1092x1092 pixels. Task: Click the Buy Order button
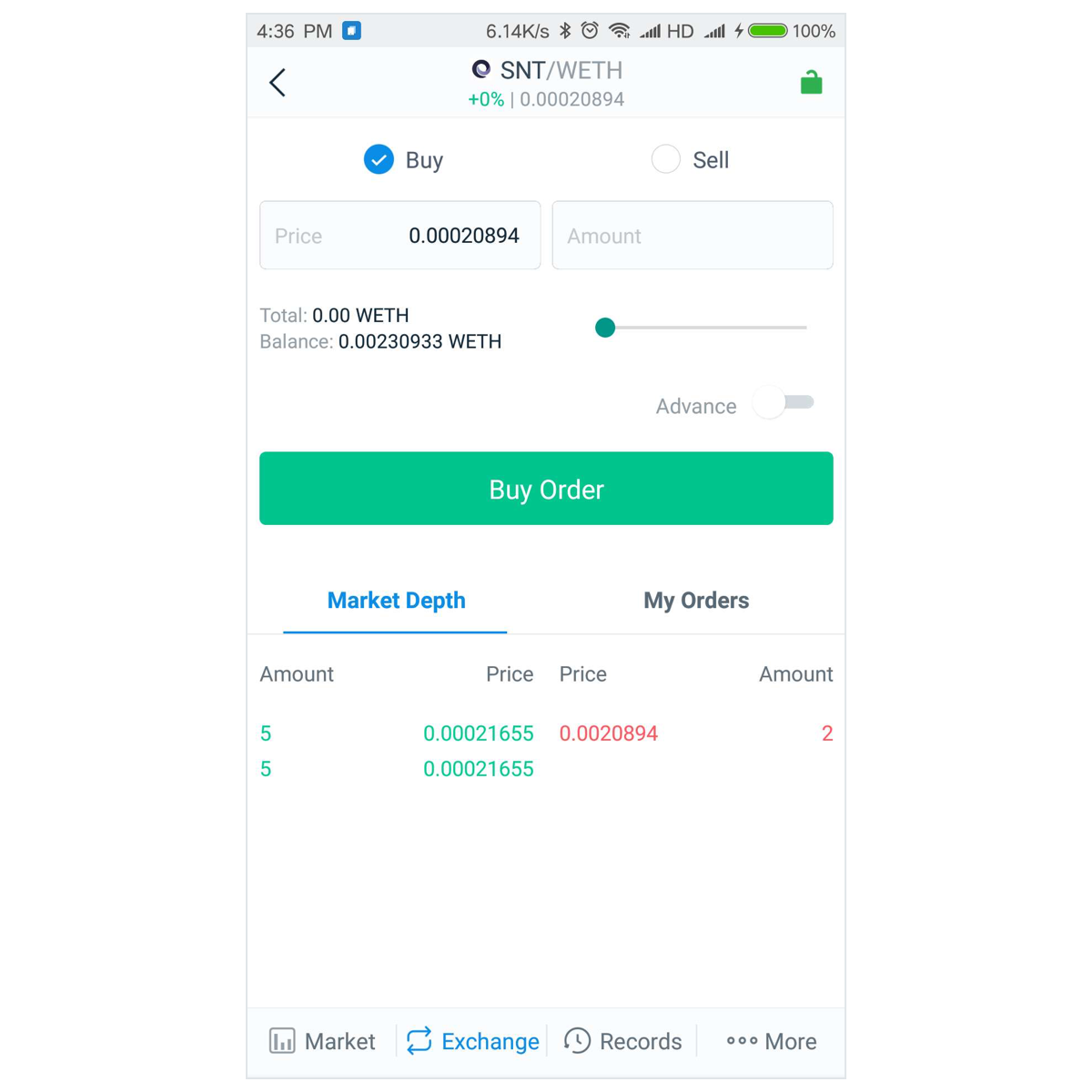tap(546, 489)
